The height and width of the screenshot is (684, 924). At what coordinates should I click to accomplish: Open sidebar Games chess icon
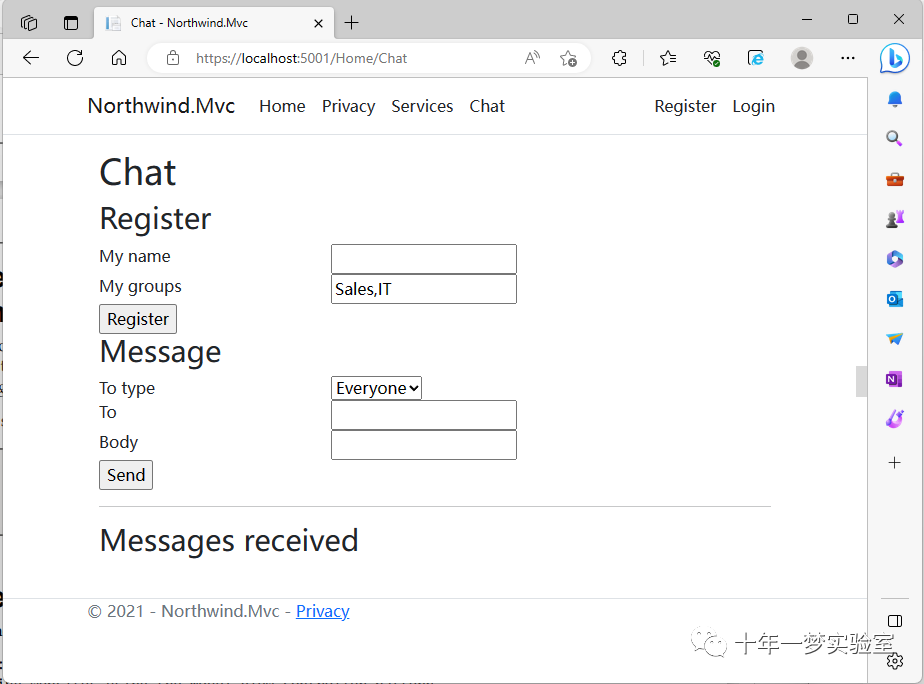895,219
